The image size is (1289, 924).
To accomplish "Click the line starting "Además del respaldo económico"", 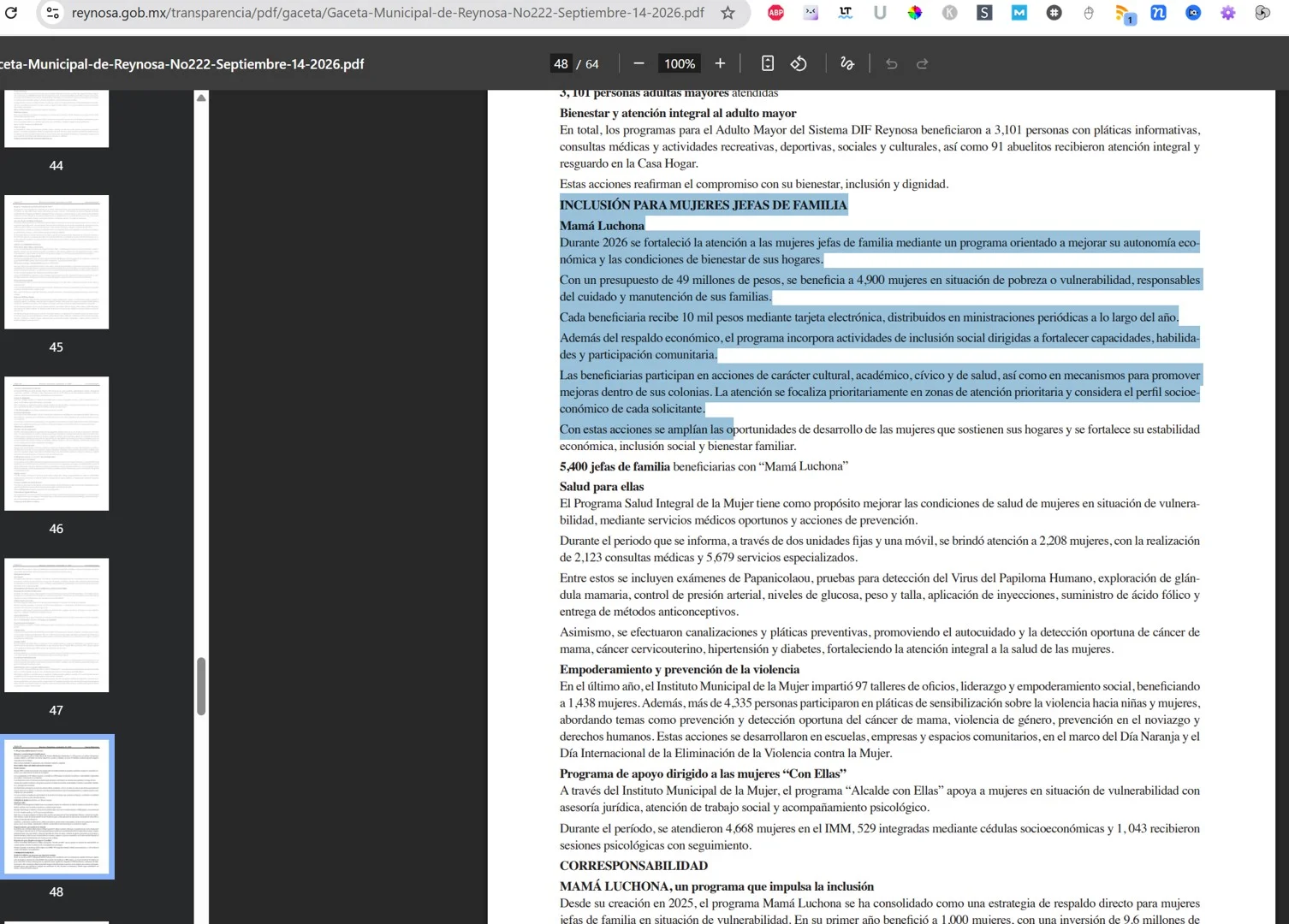I will tap(880, 338).
